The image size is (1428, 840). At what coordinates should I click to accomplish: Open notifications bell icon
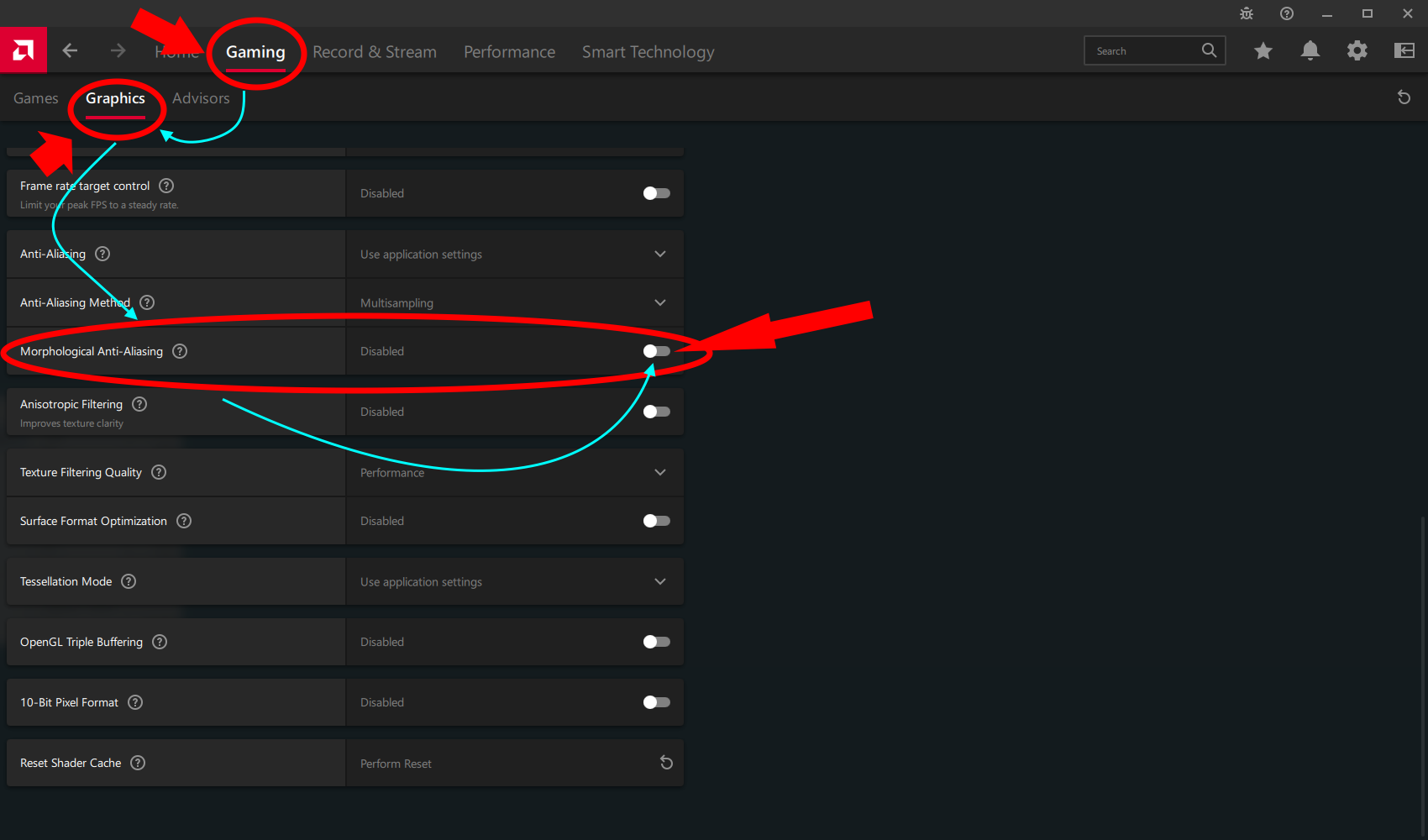1310,51
